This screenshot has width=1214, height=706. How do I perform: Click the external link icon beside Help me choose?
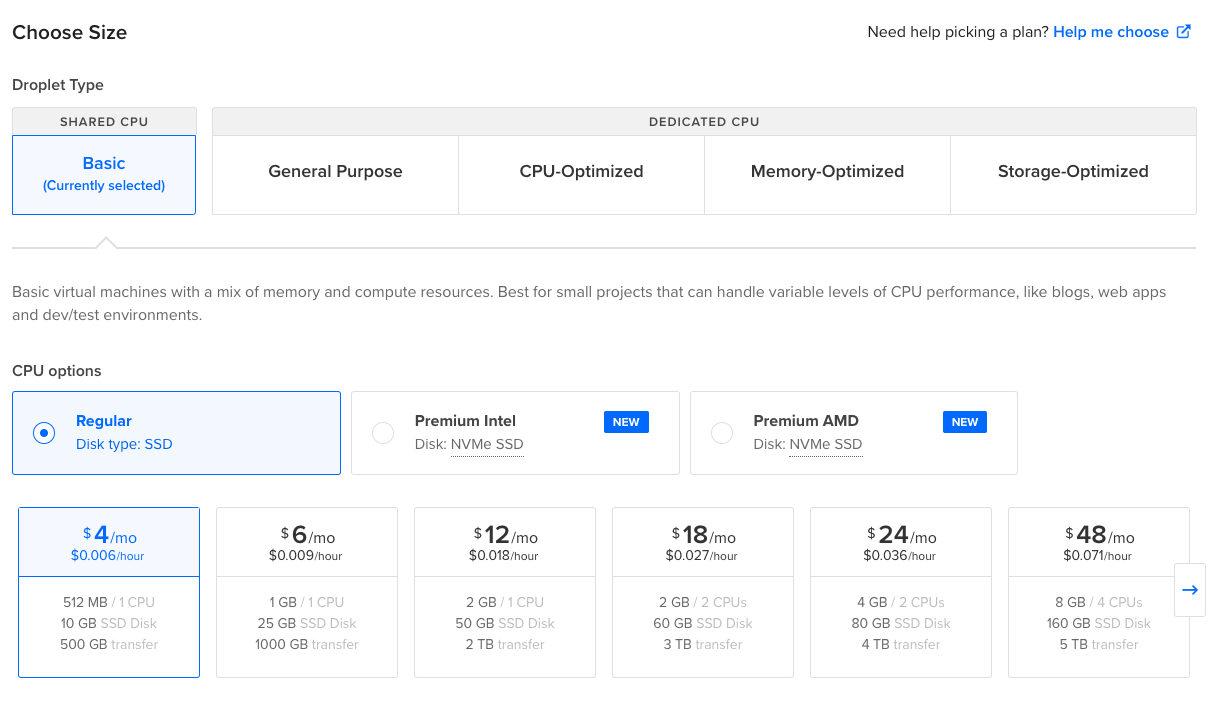coord(1183,32)
